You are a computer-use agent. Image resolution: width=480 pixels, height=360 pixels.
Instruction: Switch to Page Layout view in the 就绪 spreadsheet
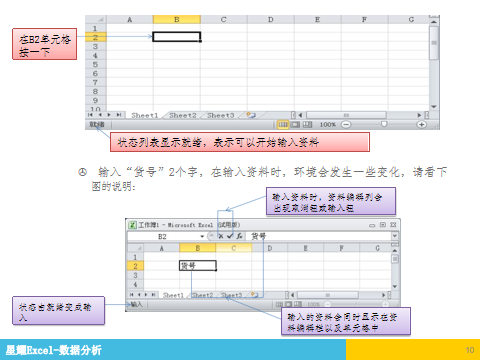[x=295, y=125]
